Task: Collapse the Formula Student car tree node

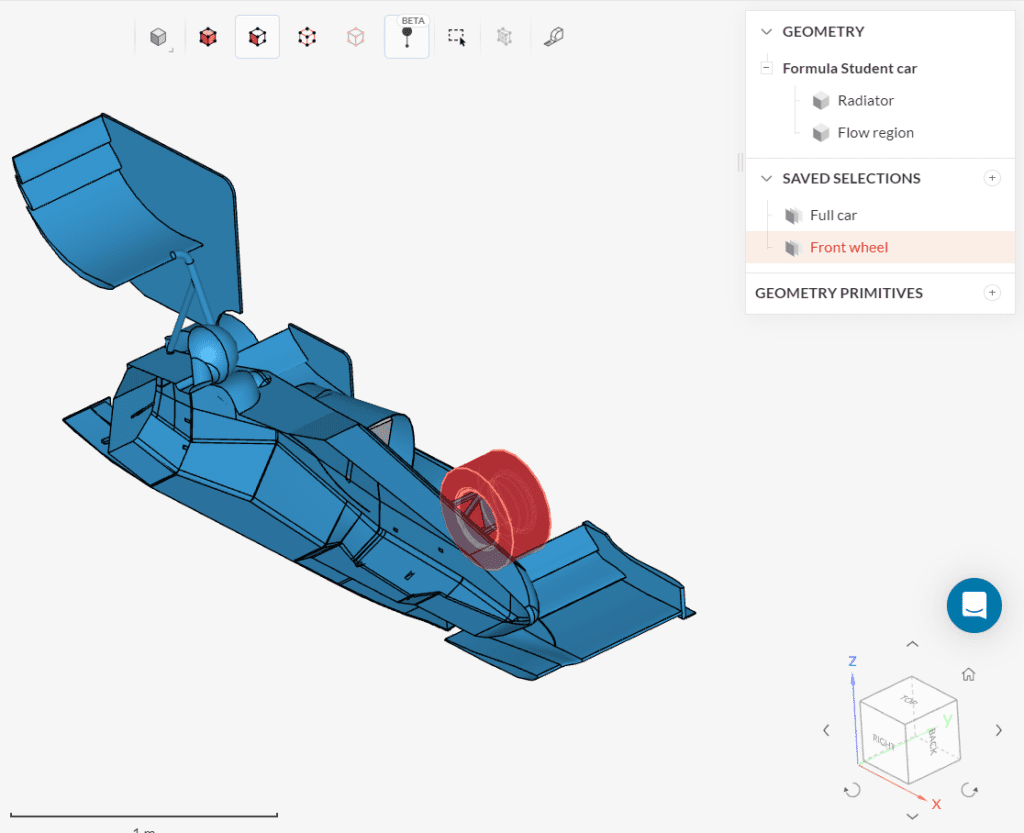Action: click(x=766, y=68)
